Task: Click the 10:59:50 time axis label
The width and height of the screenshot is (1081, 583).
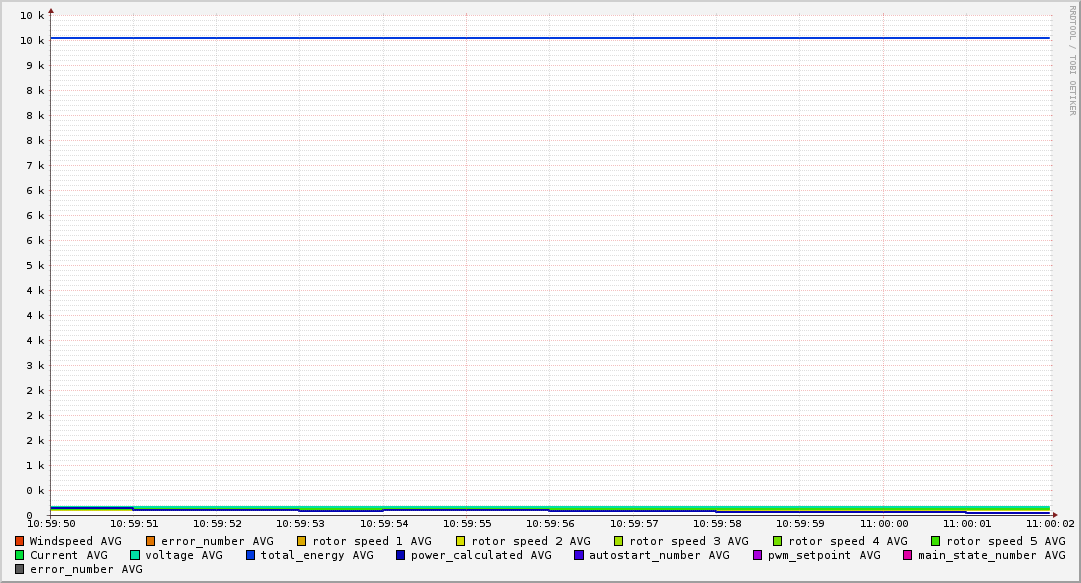Action: coord(51,523)
